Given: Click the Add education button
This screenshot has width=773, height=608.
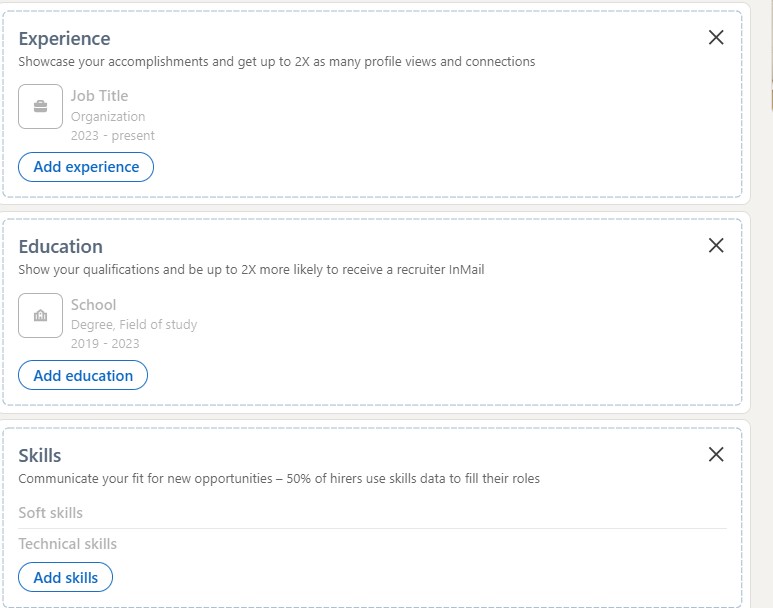Looking at the screenshot, I should (x=83, y=375).
